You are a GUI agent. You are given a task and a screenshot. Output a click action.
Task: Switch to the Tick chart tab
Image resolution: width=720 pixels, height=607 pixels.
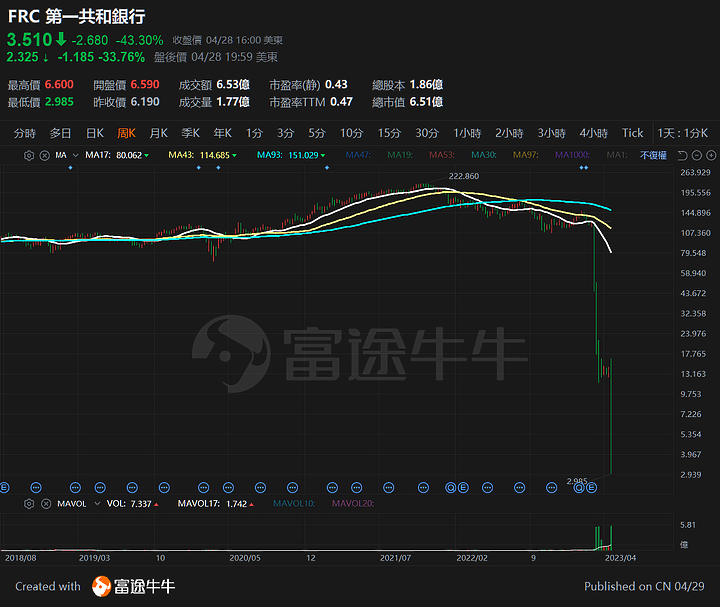[632, 133]
